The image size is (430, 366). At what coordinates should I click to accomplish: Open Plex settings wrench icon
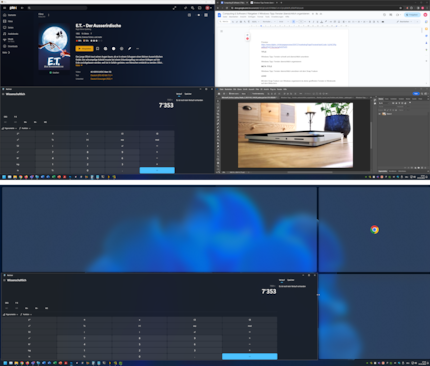pos(192,8)
